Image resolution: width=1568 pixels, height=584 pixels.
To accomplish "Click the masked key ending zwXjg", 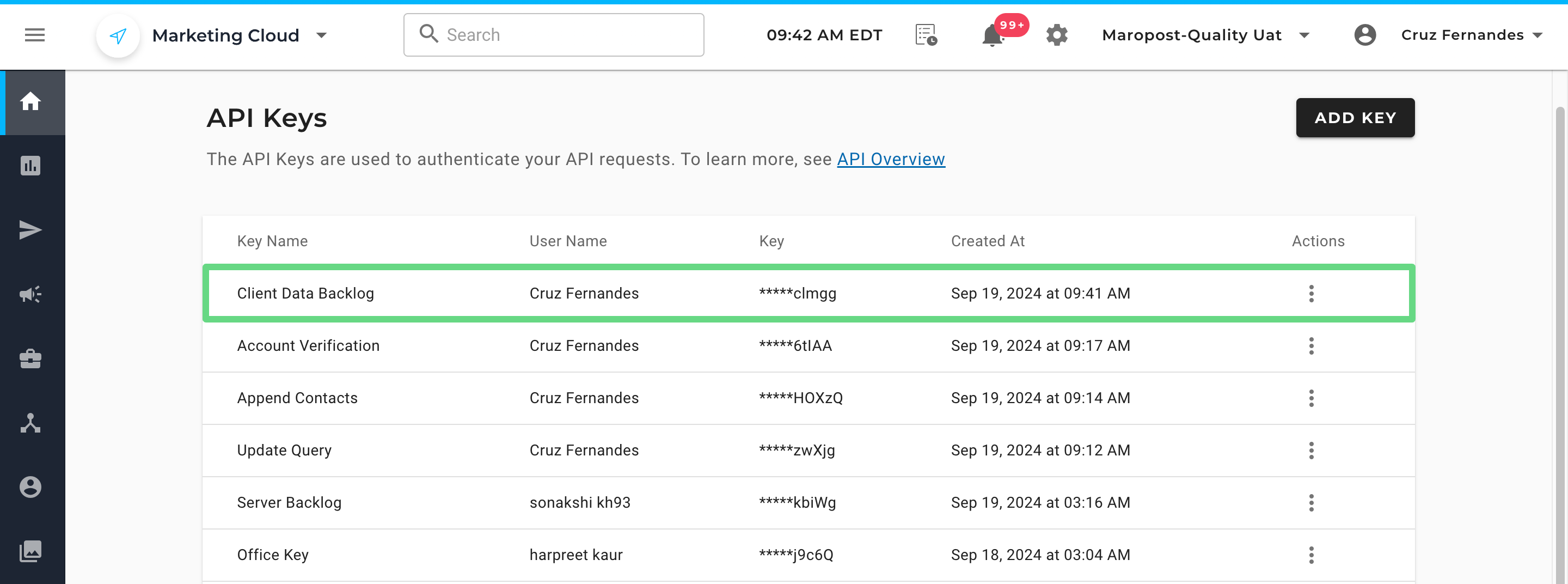I will tap(797, 451).
